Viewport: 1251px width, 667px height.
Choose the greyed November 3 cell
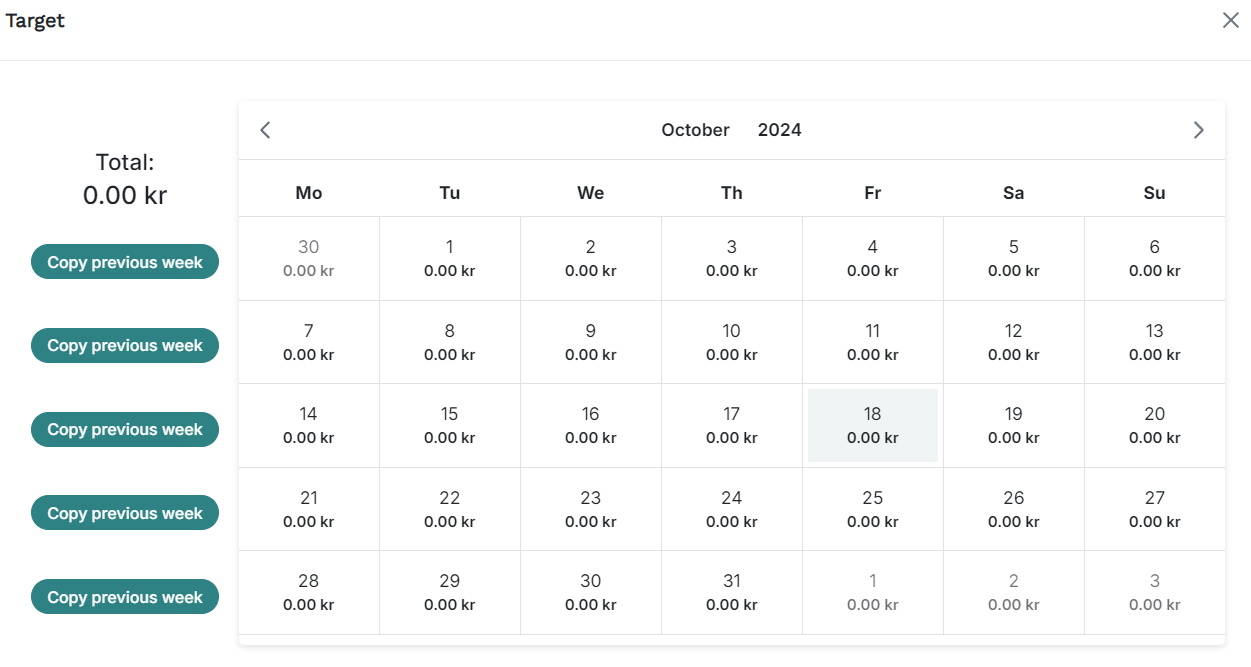(x=1155, y=593)
